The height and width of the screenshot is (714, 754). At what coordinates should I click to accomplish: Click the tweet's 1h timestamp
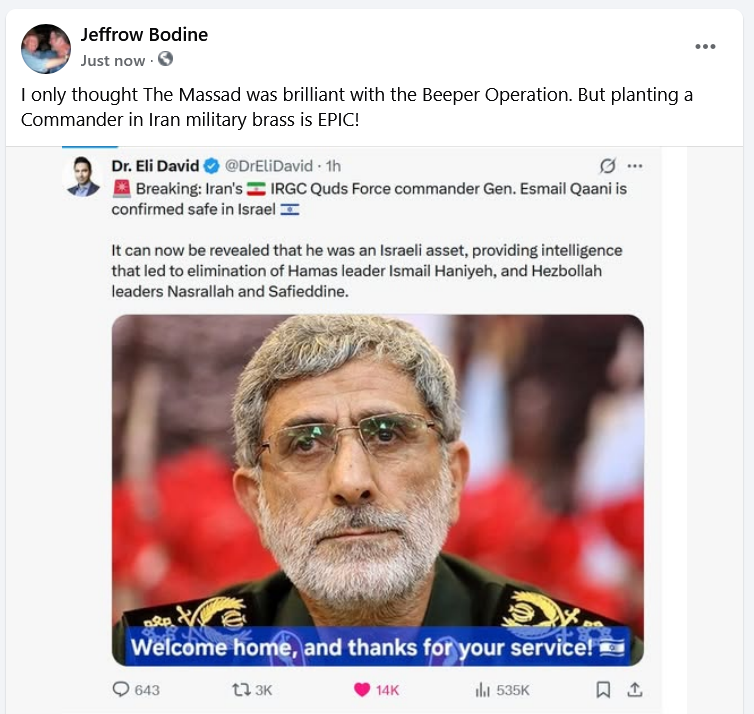tap(333, 166)
